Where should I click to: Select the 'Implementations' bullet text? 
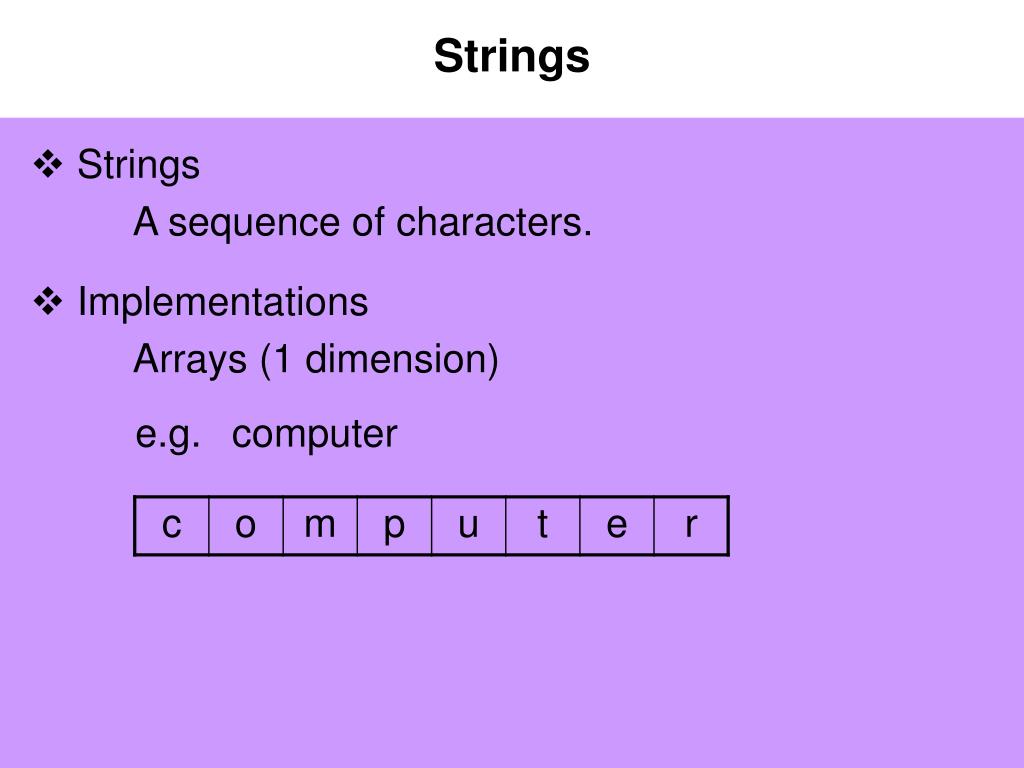(x=223, y=302)
